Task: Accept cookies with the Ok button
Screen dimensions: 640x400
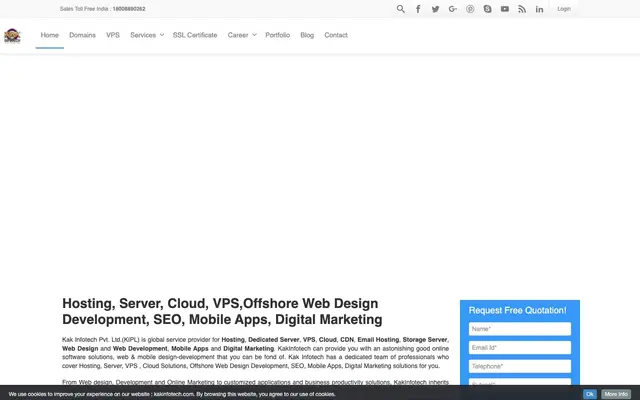Action: 590,394
